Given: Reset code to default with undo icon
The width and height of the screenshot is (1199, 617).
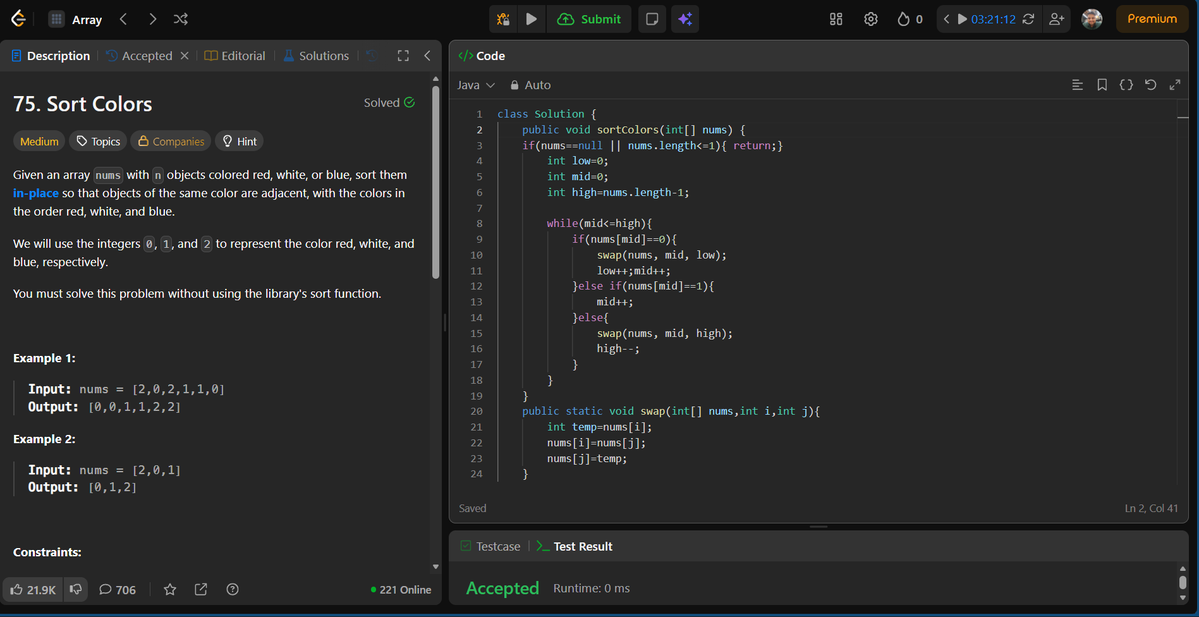Looking at the screenshot, I should [x=1150, y=85].
